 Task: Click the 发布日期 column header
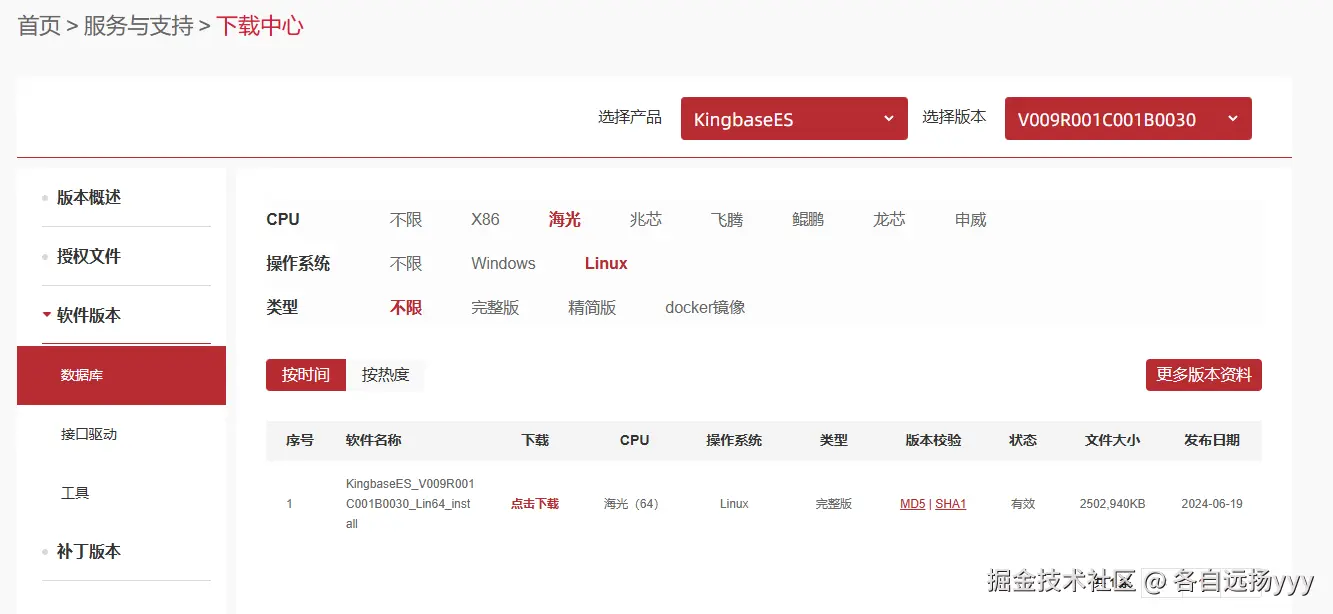pos(1212,440)
